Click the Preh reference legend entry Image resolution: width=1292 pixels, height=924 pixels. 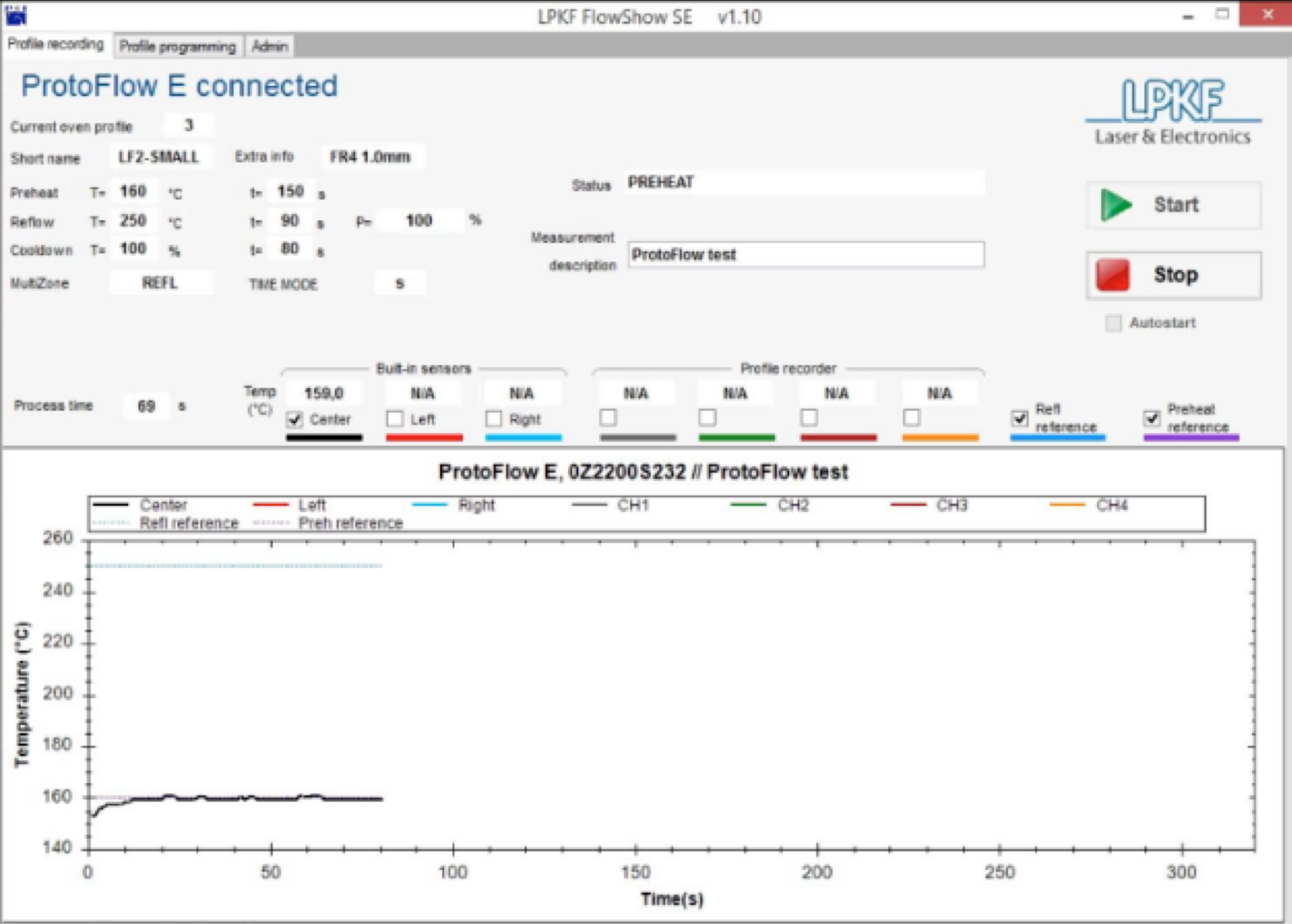click(x=328, y=523)
